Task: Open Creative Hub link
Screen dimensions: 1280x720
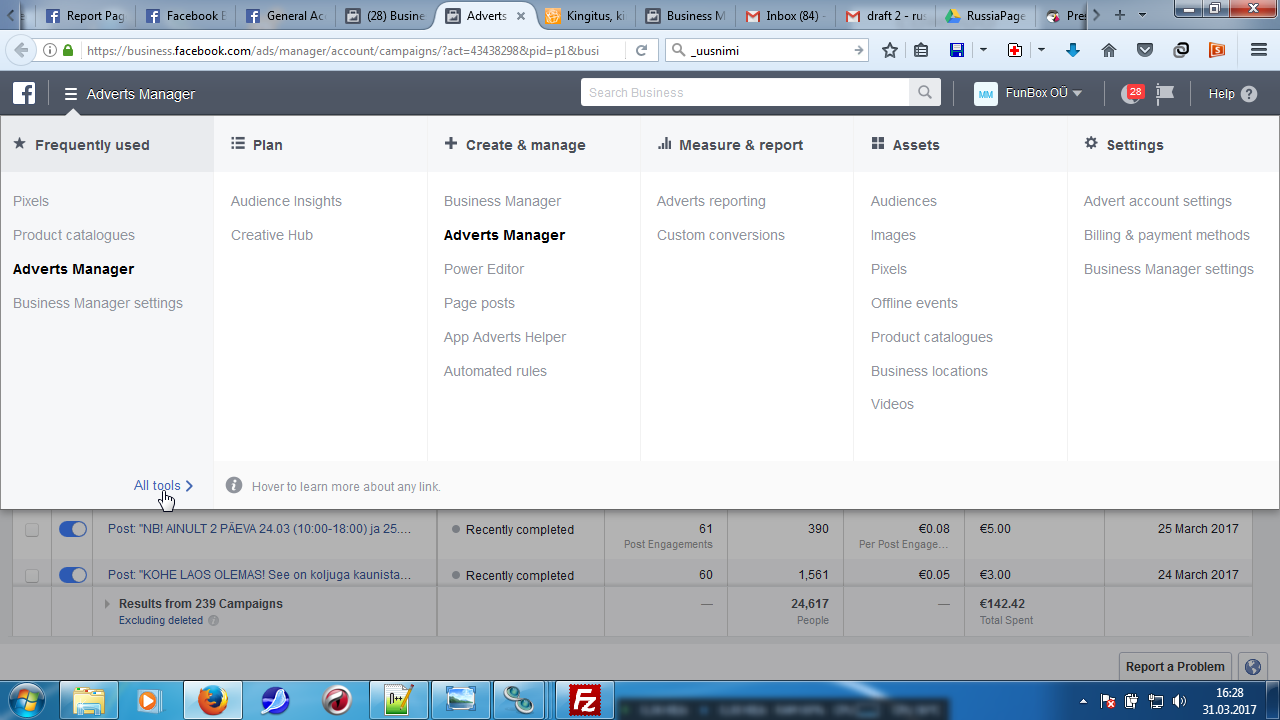Action: click(272, 235)
